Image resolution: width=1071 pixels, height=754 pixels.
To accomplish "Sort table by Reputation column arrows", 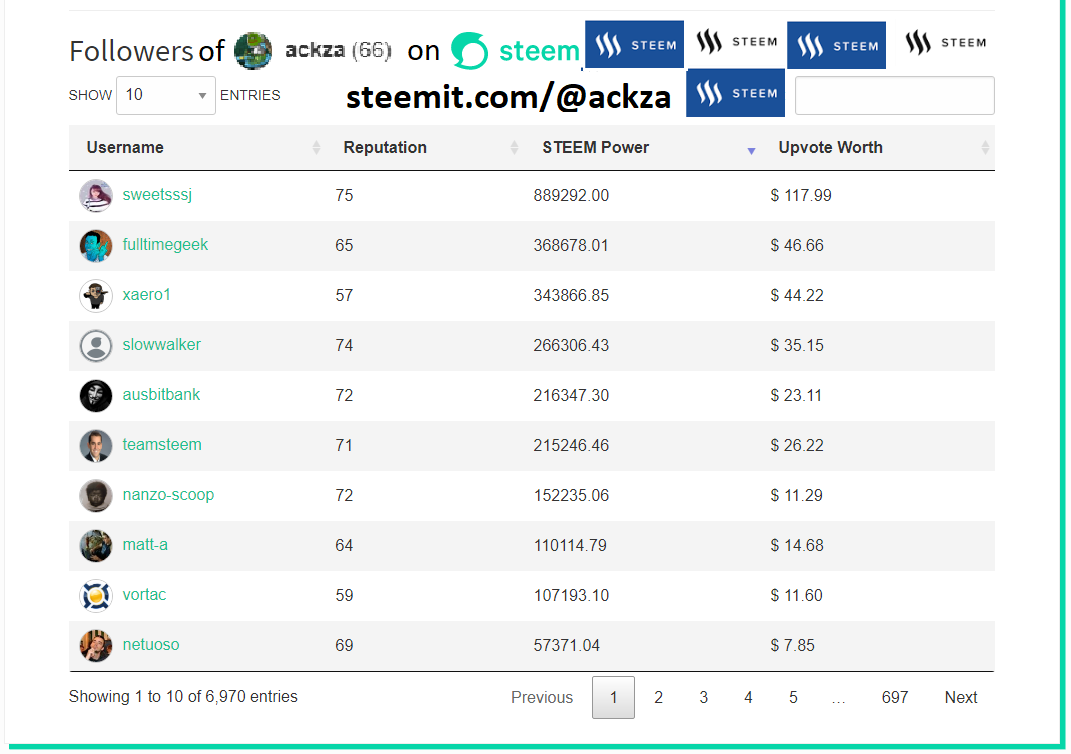I will point(514,148).
